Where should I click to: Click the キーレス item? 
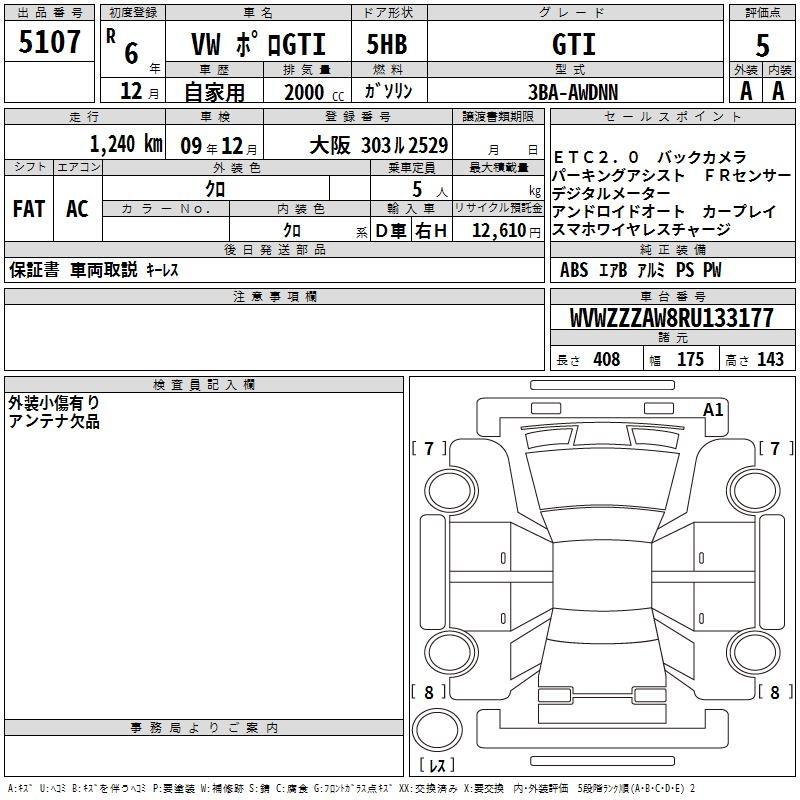(x=163, y=270)
